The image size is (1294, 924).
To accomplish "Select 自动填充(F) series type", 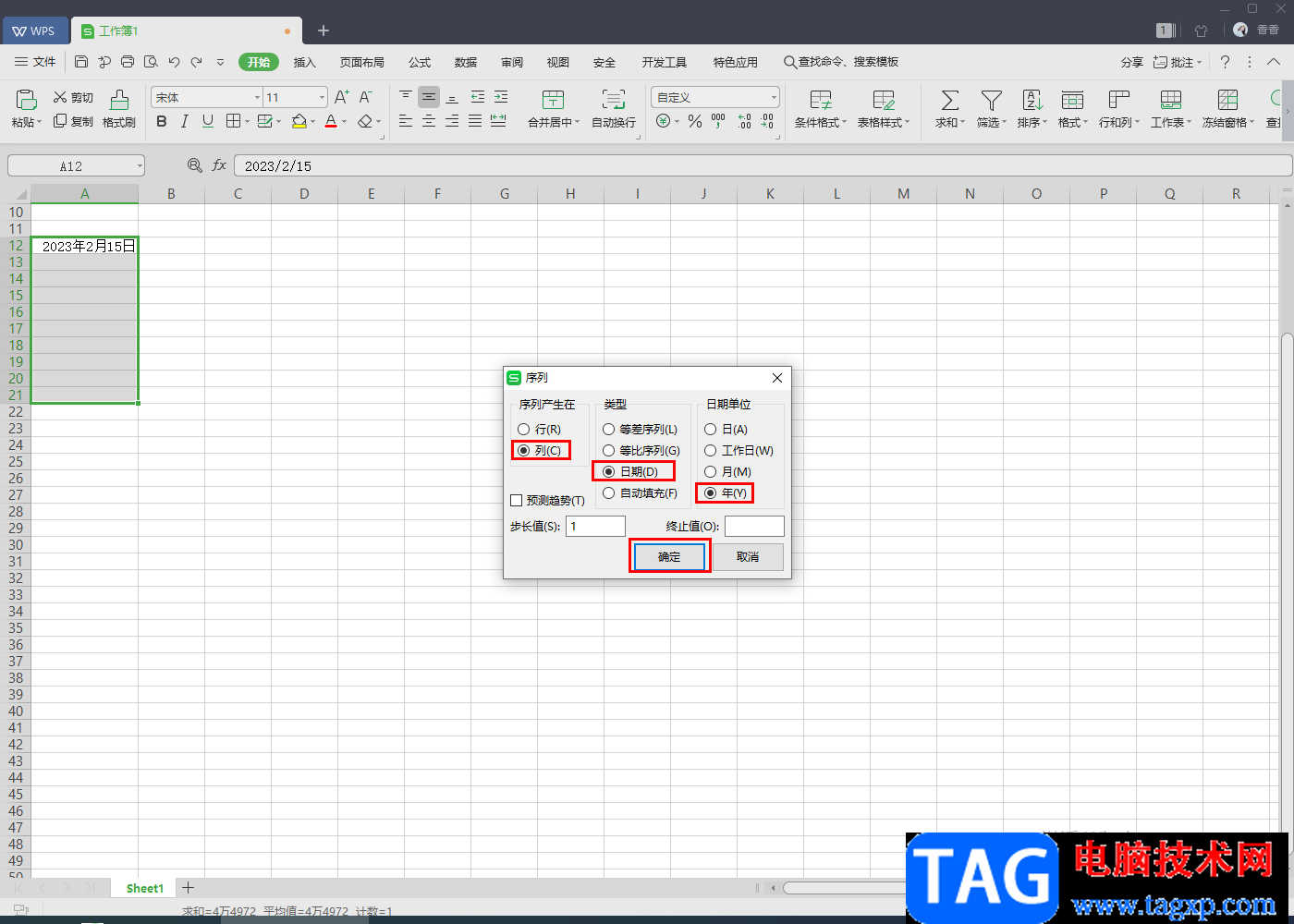I will (x=640, y=493).
